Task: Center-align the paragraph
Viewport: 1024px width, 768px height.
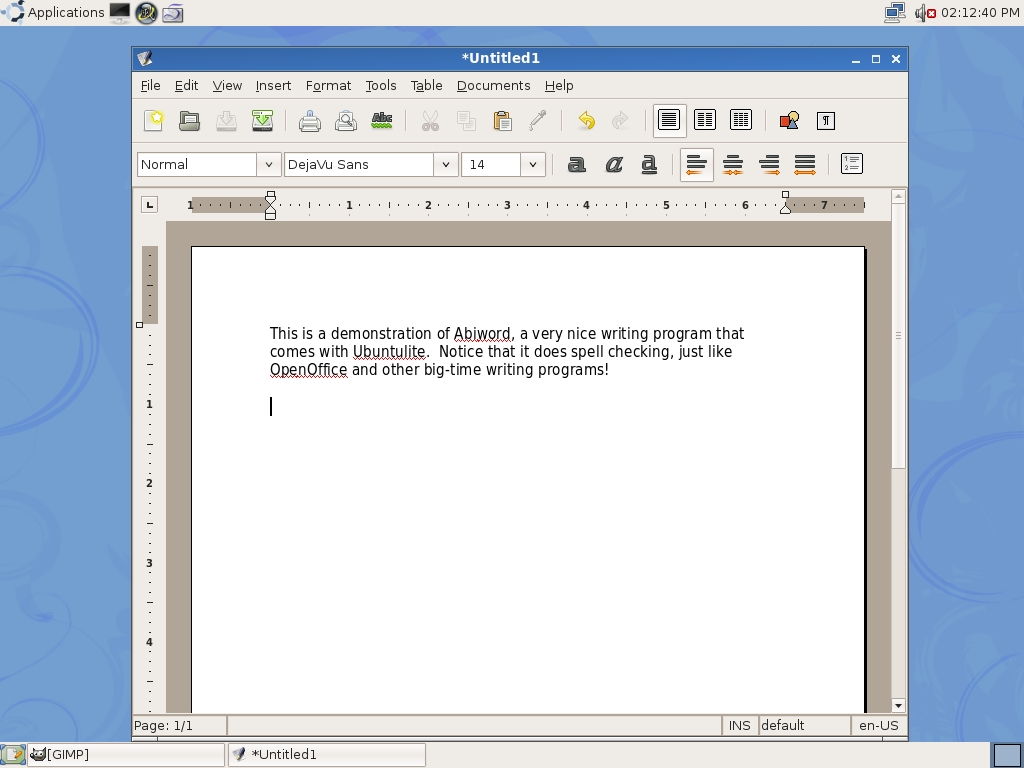Action: click(x=733, y=165)
